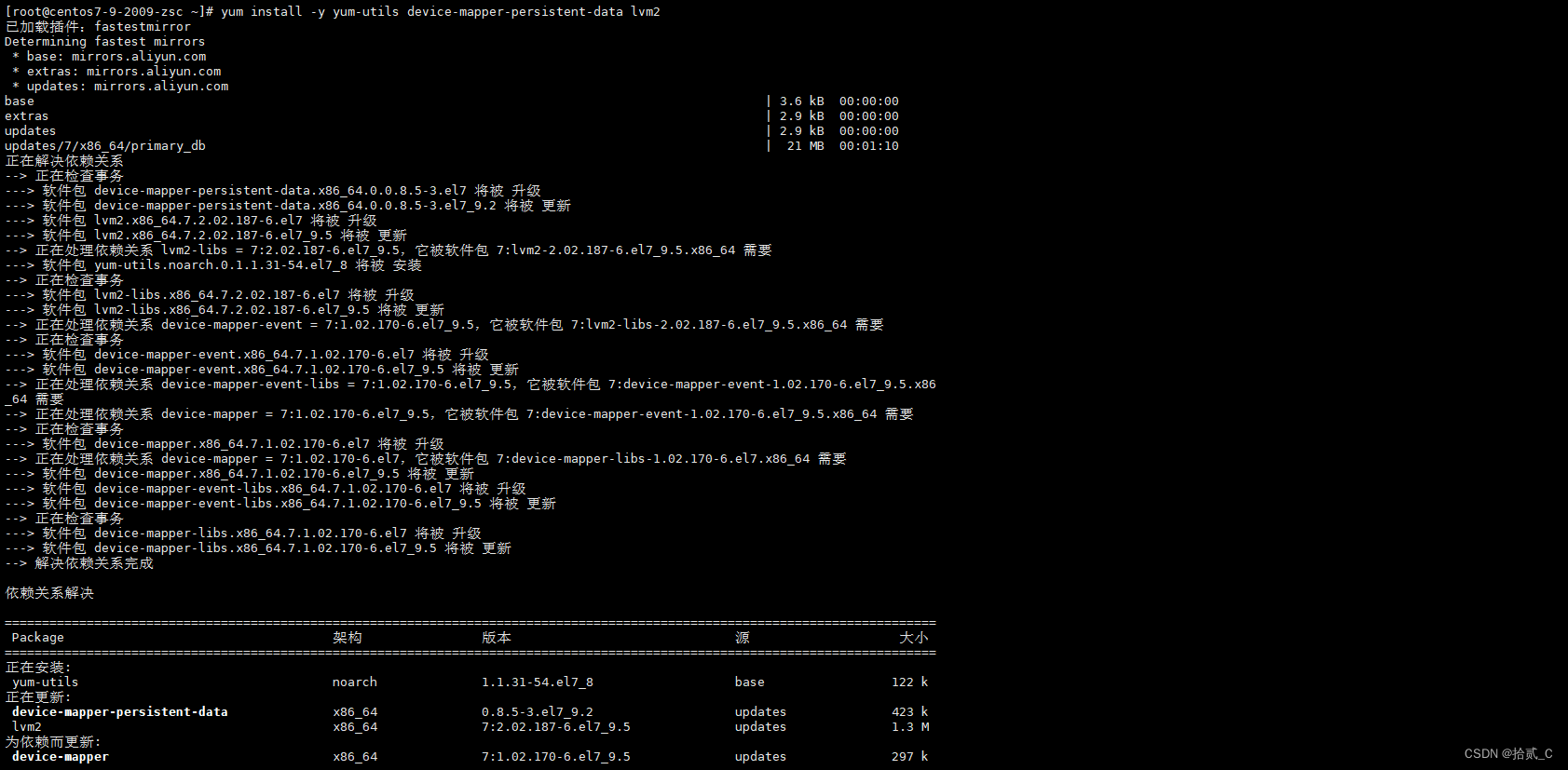Click the yum-utils package name in table
The width and height of the screenshot is (1568, 770).
(x=46, y=682)
